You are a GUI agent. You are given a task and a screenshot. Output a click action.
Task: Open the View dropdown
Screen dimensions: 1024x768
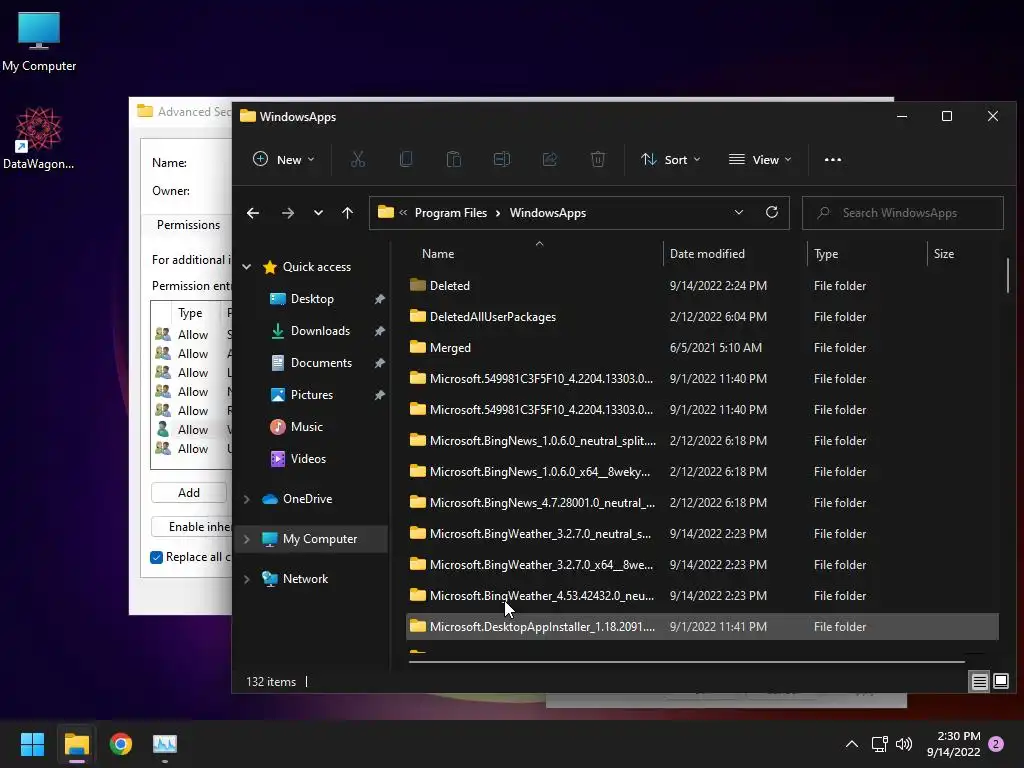click(x=760, y=159)
